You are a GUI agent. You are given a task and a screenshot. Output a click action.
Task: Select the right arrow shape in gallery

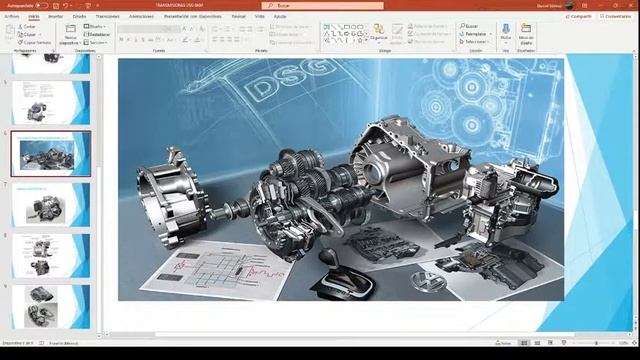(x=347, y=34)
